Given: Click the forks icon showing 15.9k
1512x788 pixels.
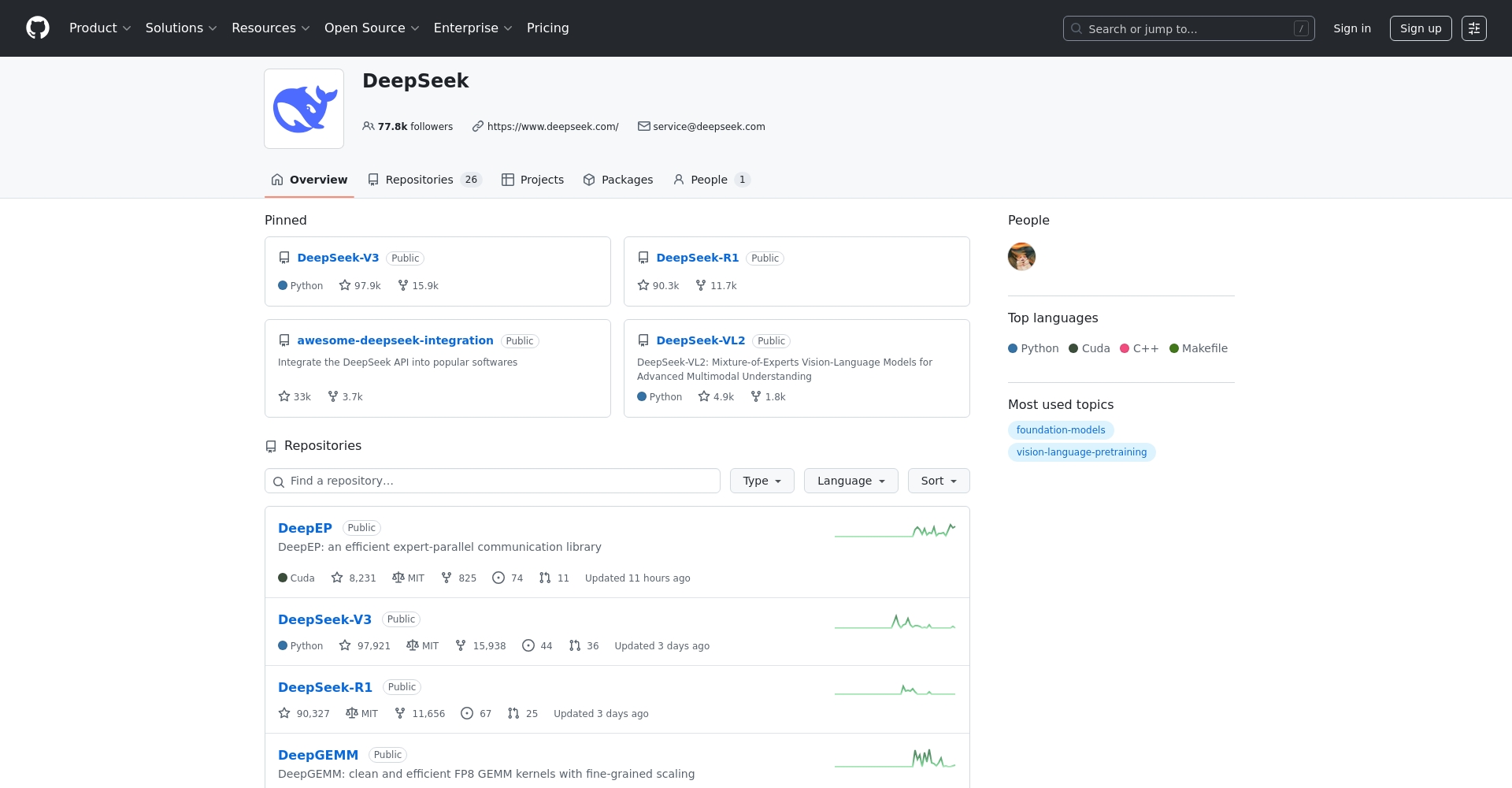Looking at the screenshot, I should pyautogui.click(x=403, y=285).
